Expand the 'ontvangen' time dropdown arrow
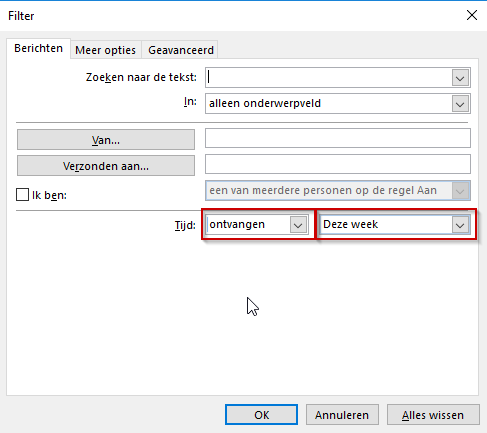Screen dimensions: 487x433 (x=298, y=225)
